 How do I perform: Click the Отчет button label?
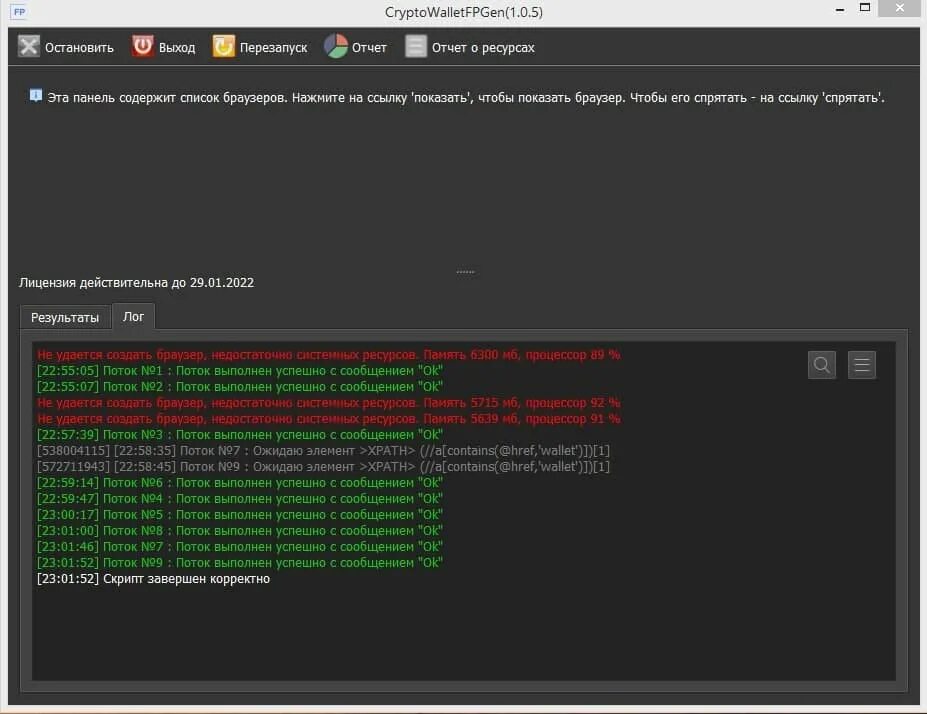click(x=369, y=48)
